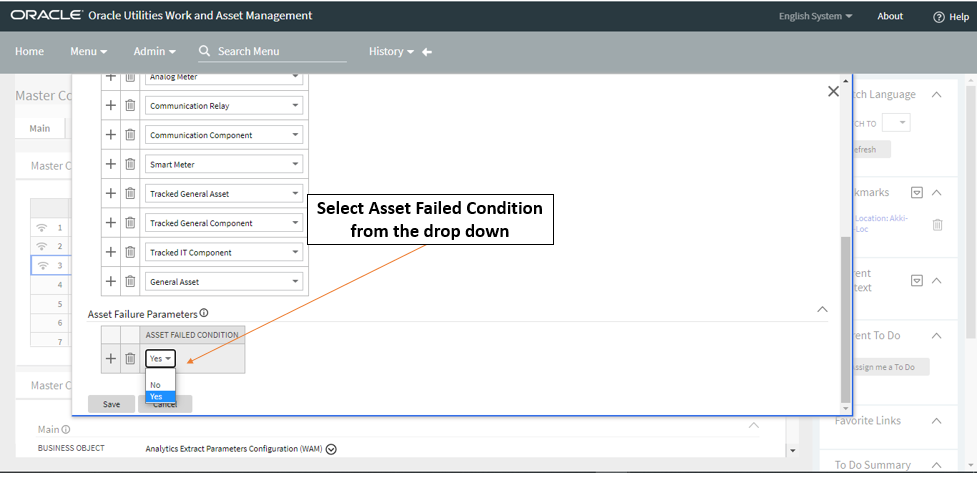Select Yes from the dropdown list
Screen dimensions: 979x478
click(x=160, y=396)
